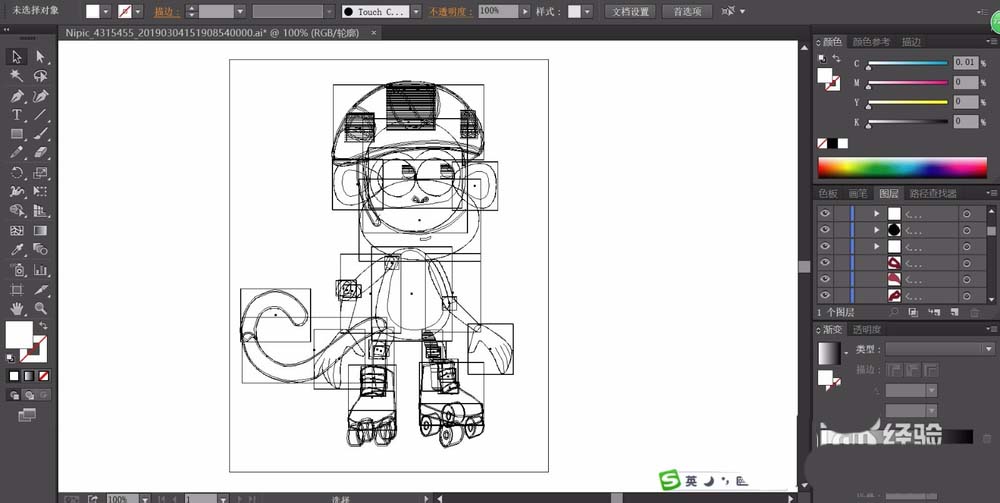1000x503 pixels.
Task: Toggle visibility eye of last visible layer row
Action: click(825, 296)
